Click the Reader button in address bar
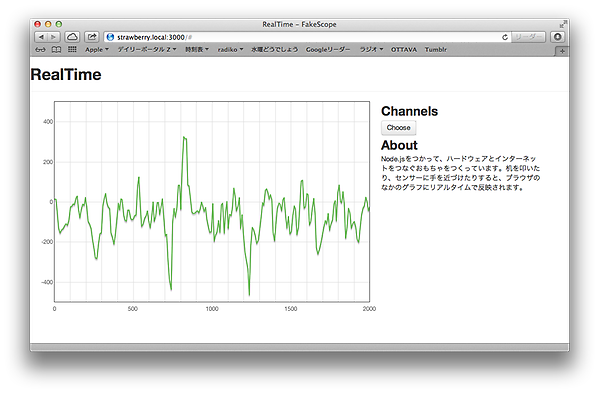Image resolution: width=600 pixels, height=394 pixels. point(528,37)
